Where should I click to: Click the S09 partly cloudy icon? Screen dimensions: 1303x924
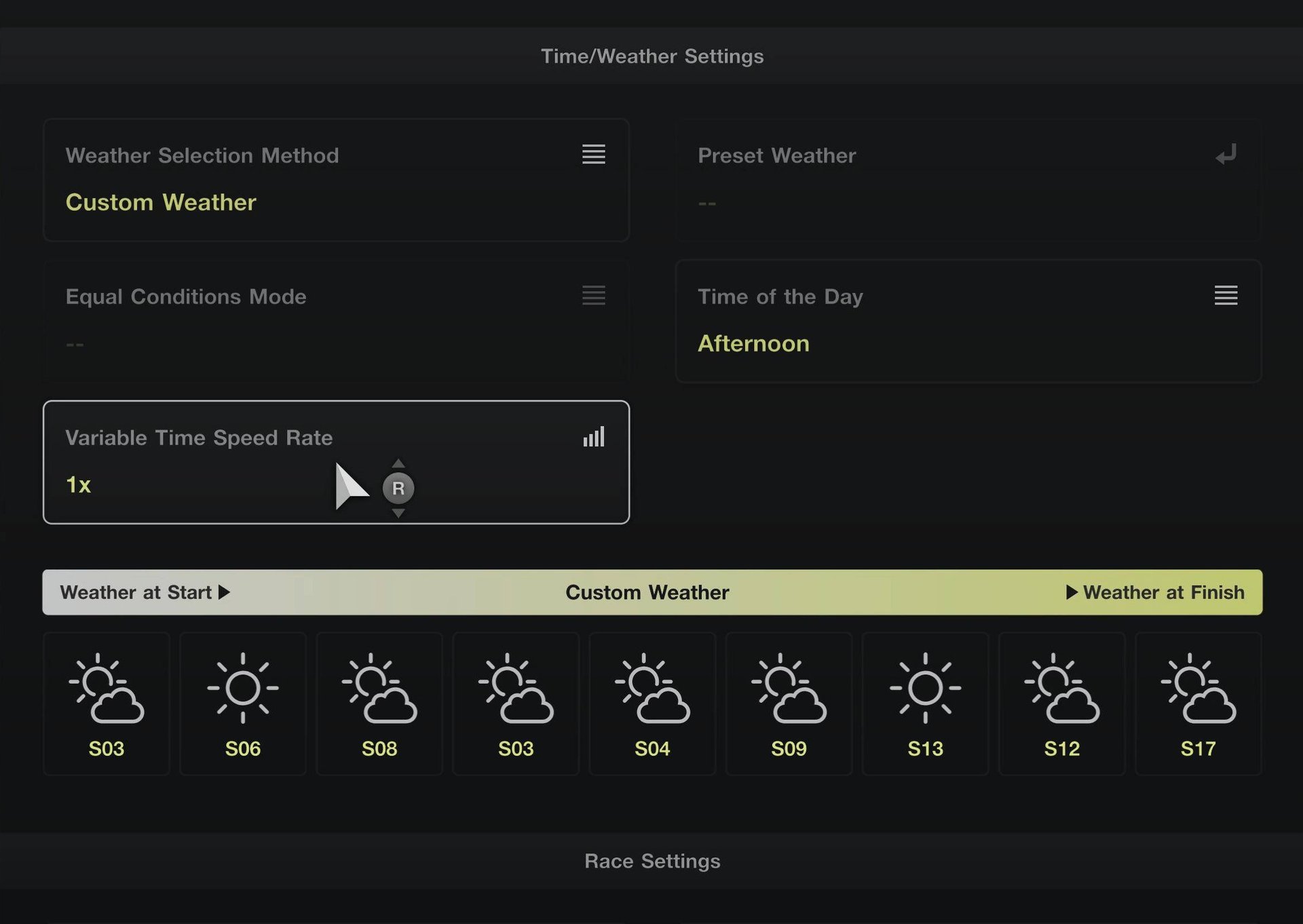789,688
